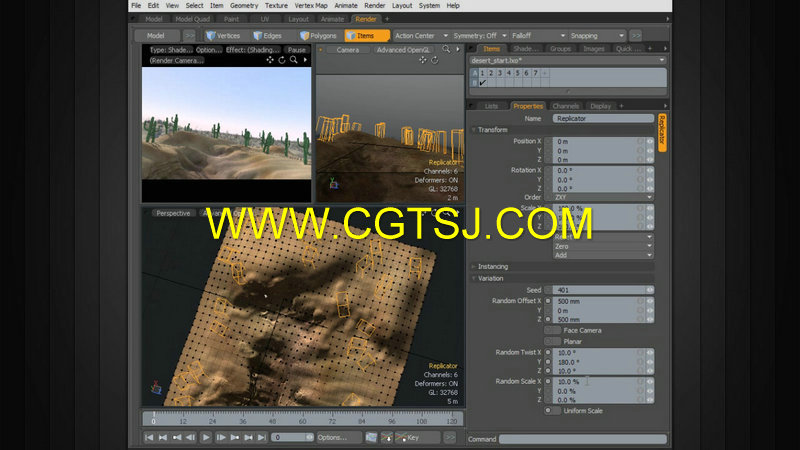Step one frame backward

(190, 437)
